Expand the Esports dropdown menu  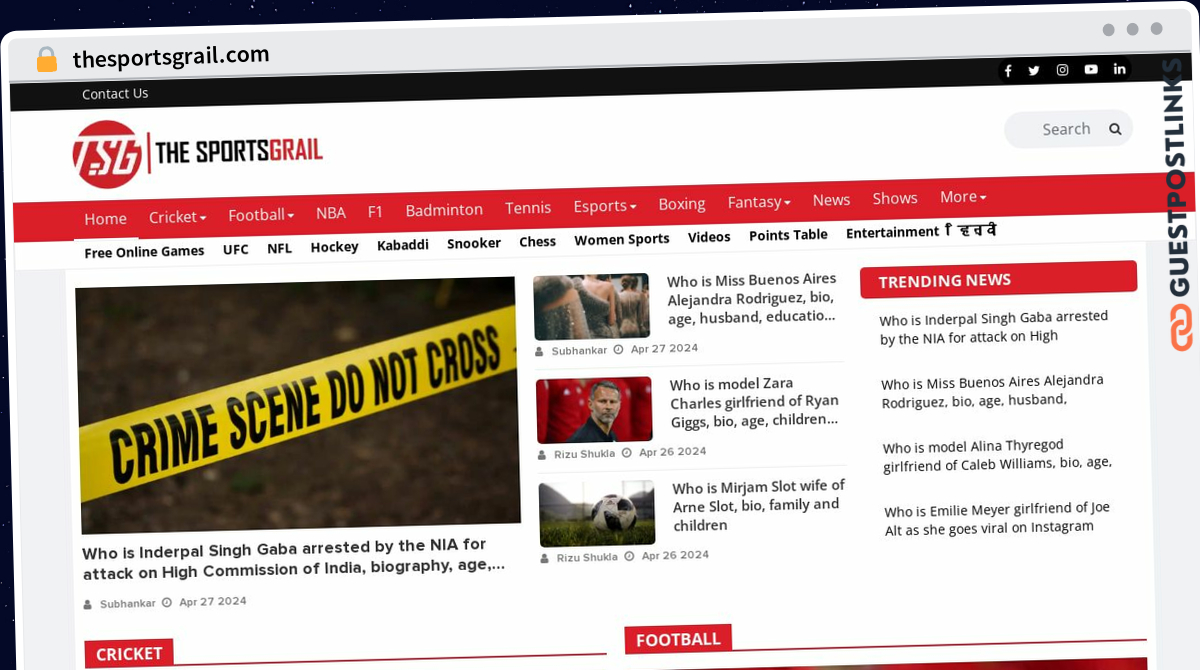605,206
